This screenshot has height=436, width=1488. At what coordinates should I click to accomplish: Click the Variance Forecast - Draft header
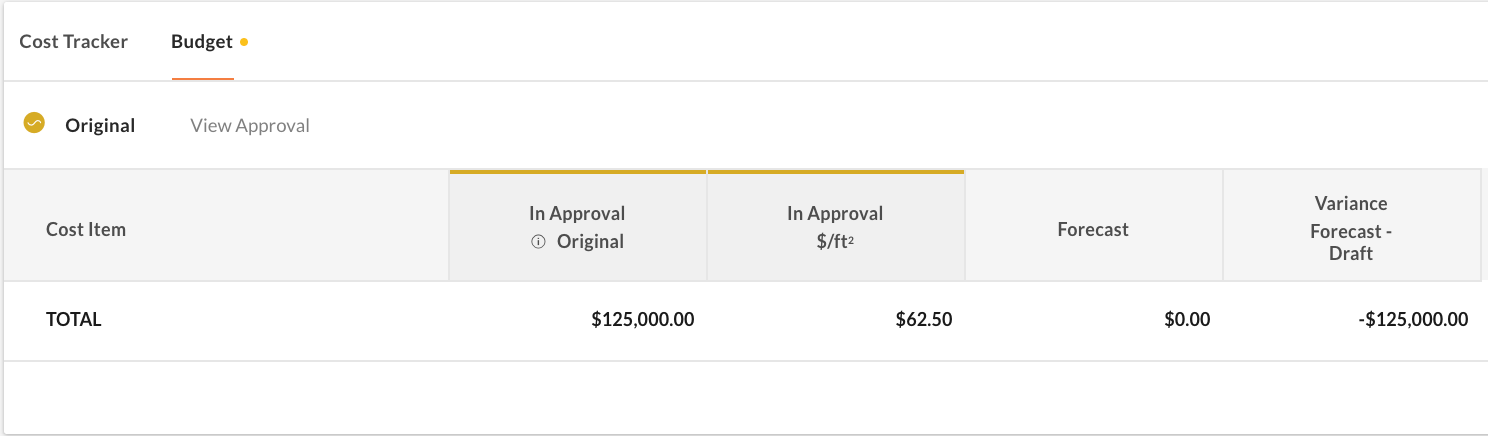click(x=1350, y=228)
